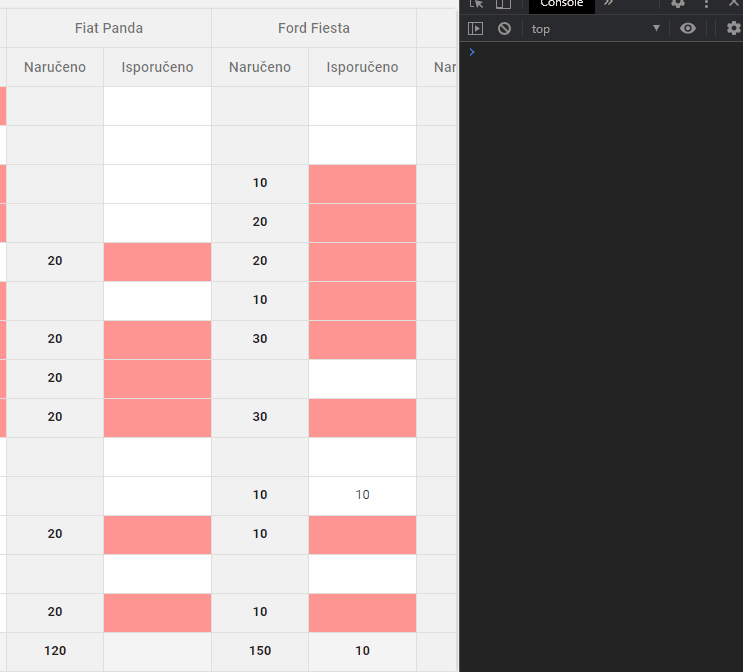Show the console sidebar
The image size is (743, 672).
point(476,29)
